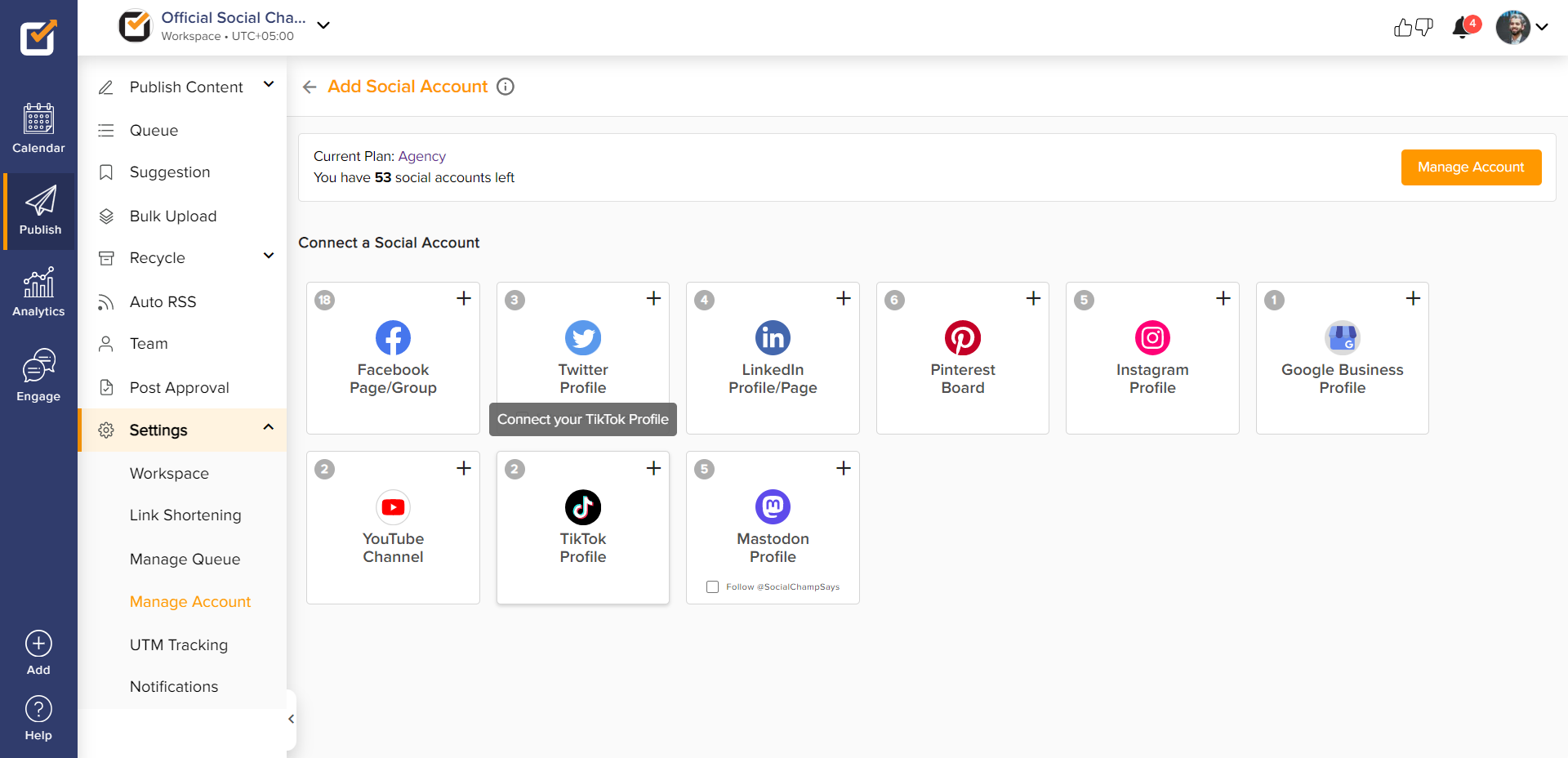Click the Facebook logo icon
Image resolution: width=1568 pixels, height=758 pixels.
(393, 337)
